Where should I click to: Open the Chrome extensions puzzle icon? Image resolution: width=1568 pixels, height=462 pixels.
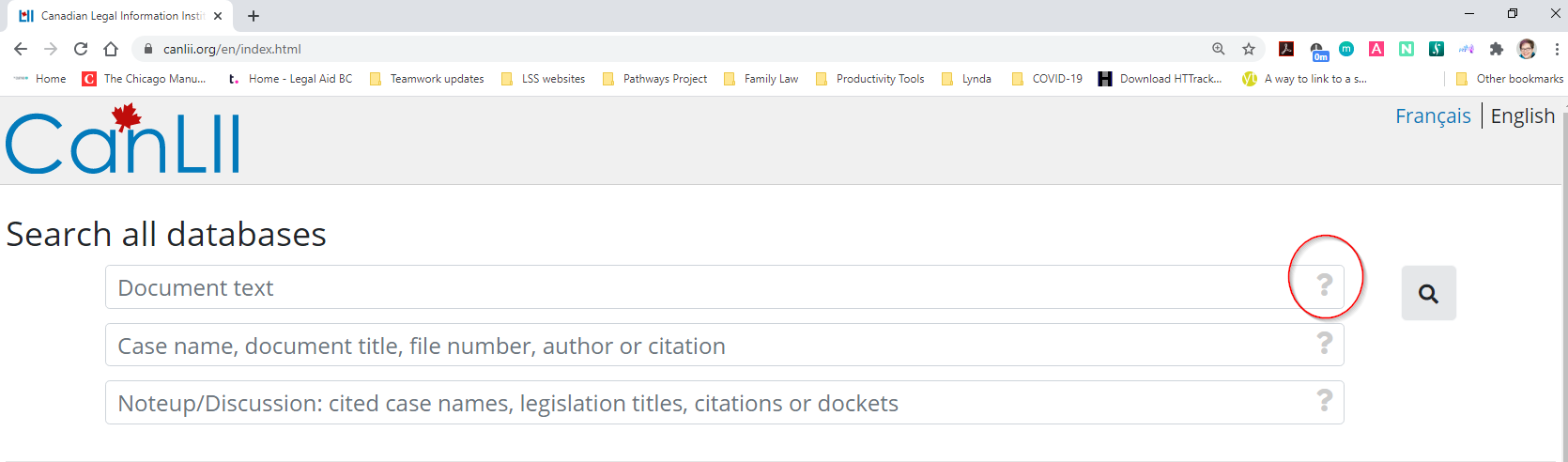click(x=1497, y=49)
